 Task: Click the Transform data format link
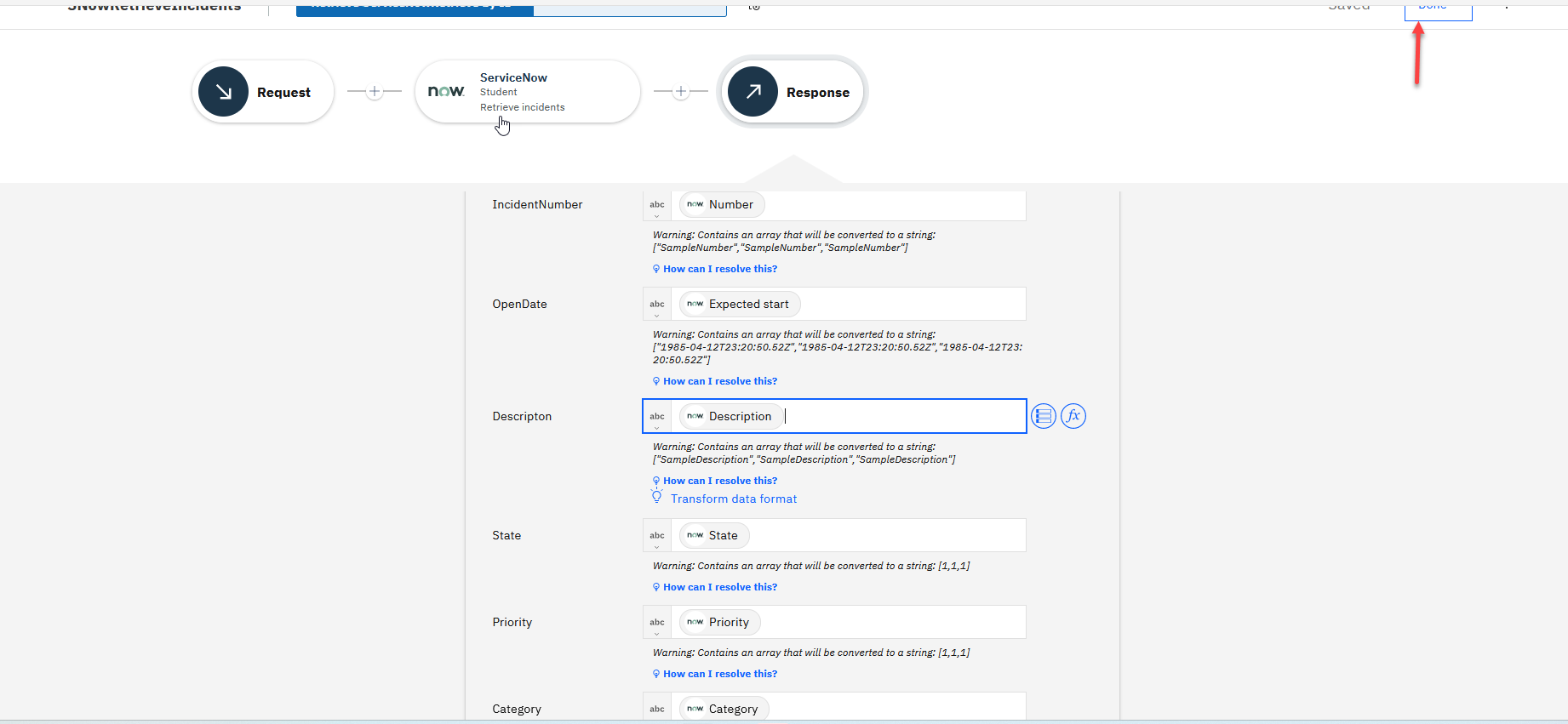[734, 499]
